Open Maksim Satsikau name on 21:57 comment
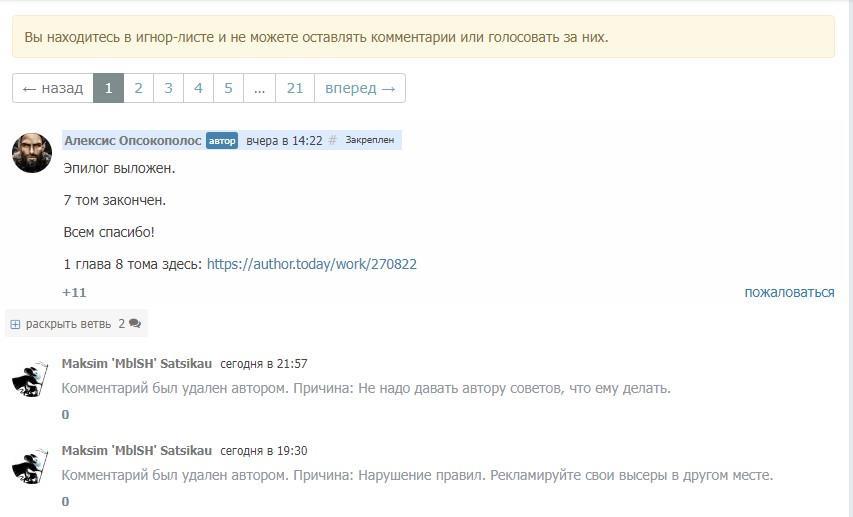 (x=137, y=364)
